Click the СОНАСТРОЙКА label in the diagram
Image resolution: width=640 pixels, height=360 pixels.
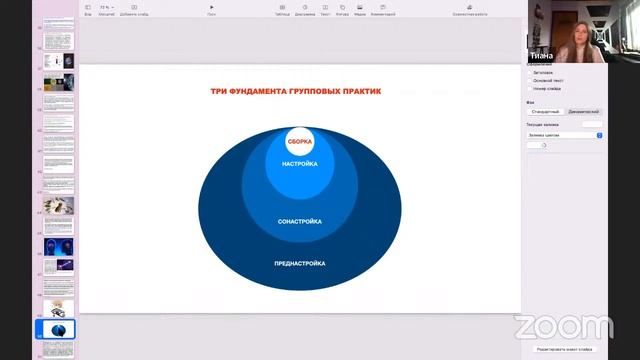[x=300, y=222]
